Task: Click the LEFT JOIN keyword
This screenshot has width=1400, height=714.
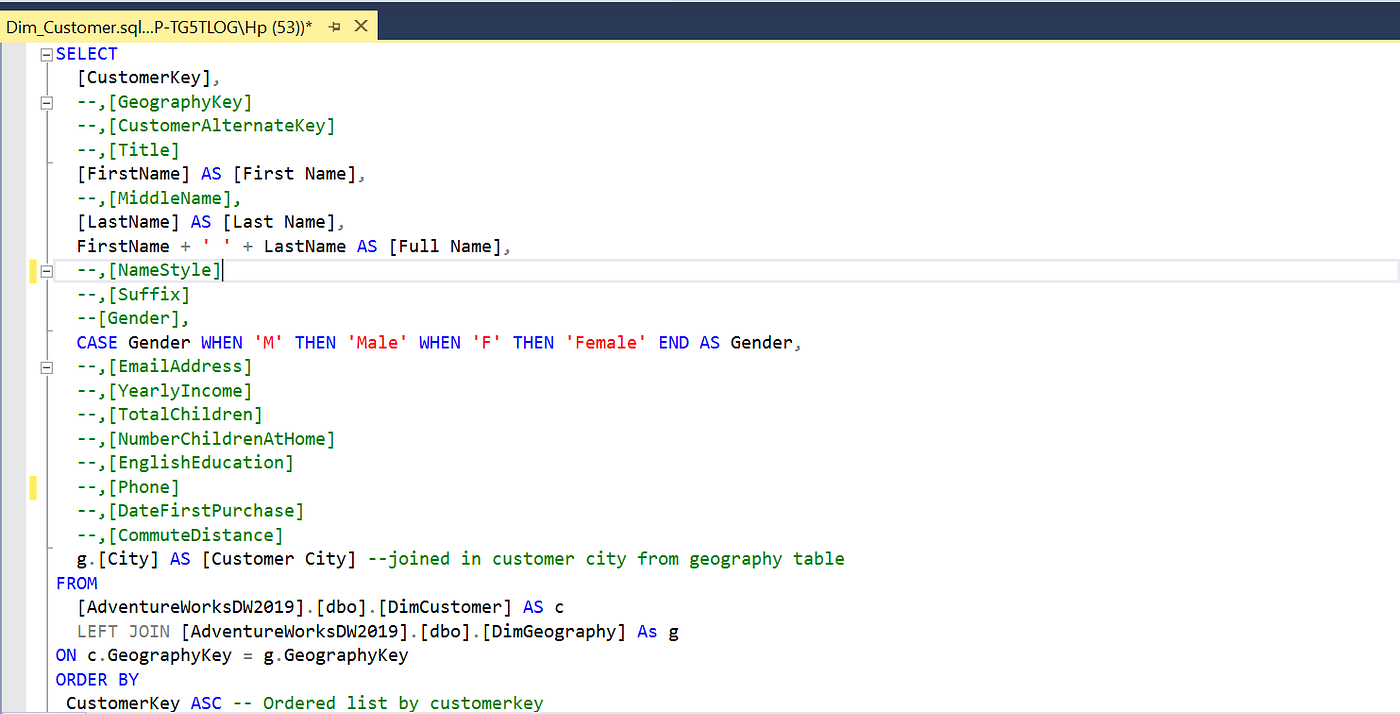Action: (115, 631)
